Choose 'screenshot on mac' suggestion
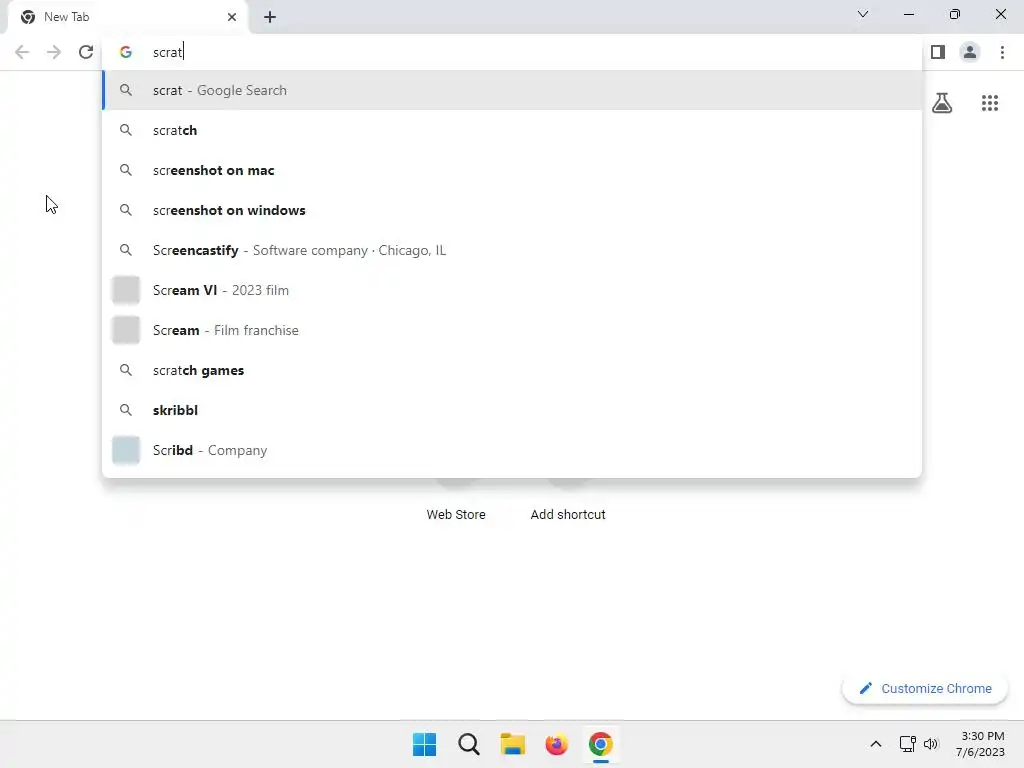Viewport: 1024px width, 768px height. click(512, 170)
